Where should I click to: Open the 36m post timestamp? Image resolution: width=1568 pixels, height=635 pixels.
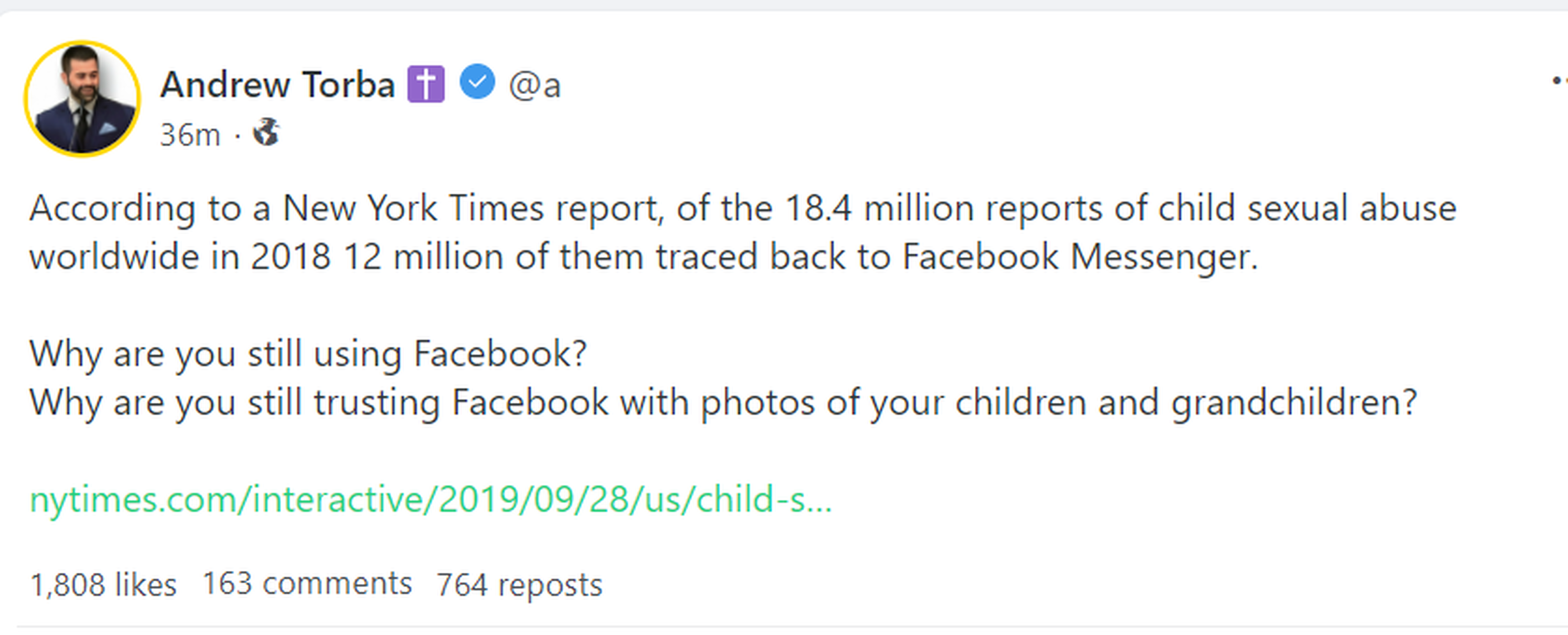[189, 135]
